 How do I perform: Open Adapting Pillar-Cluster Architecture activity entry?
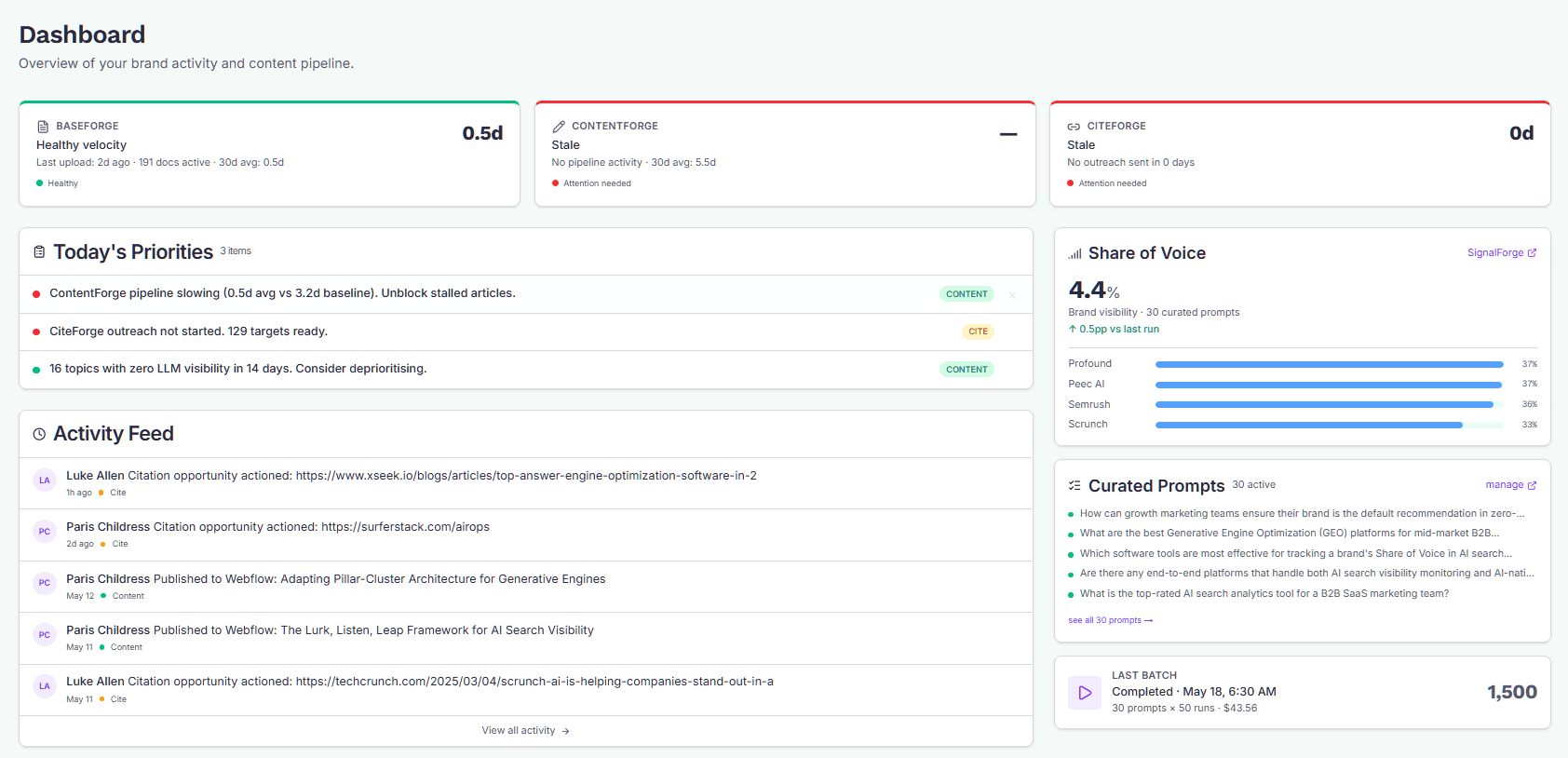526,587
